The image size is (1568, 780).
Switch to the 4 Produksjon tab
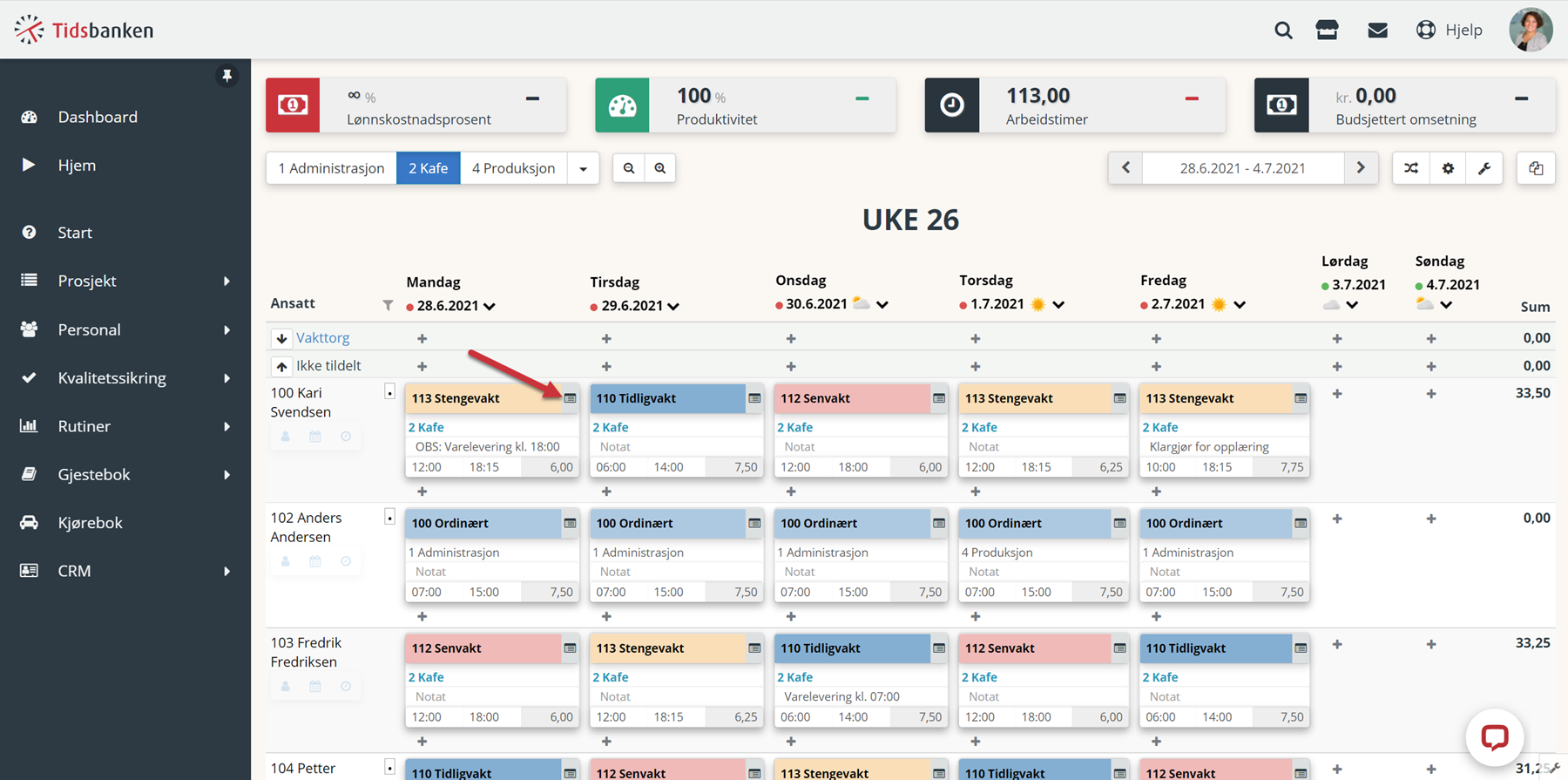pos(513,168)
